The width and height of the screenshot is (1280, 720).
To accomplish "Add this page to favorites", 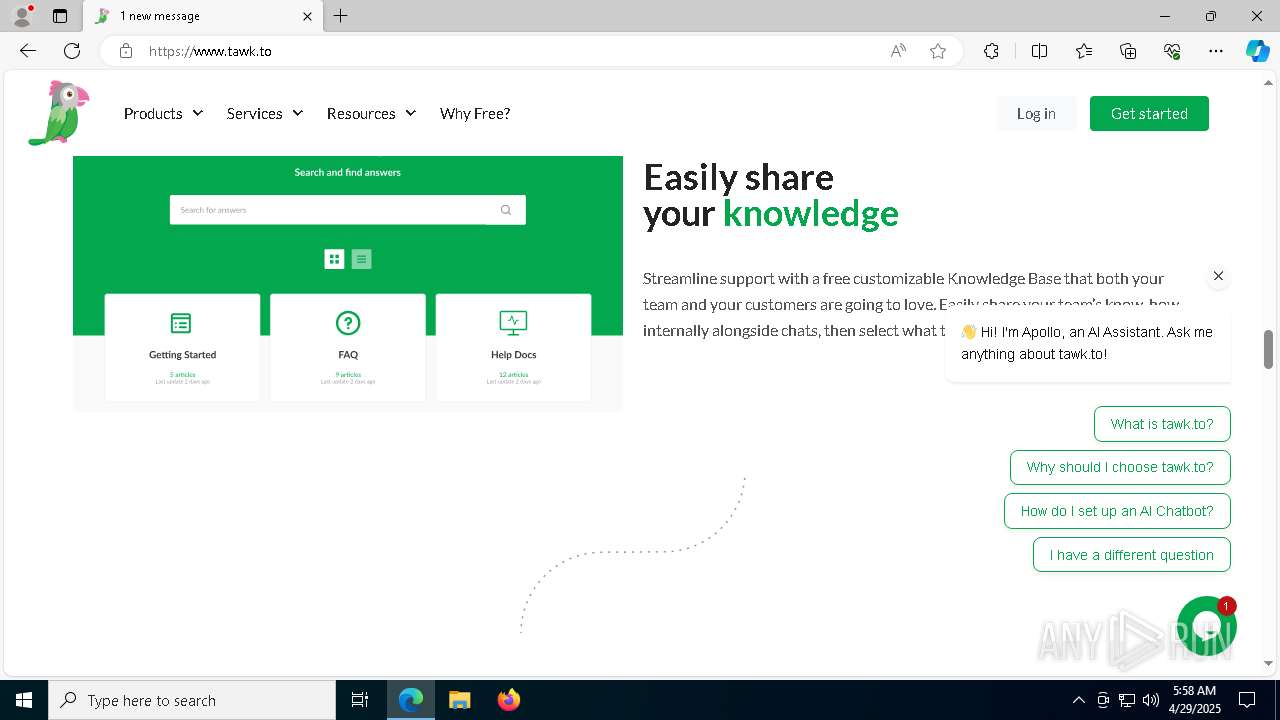I will pyautogui.click(x=938, y=51).
